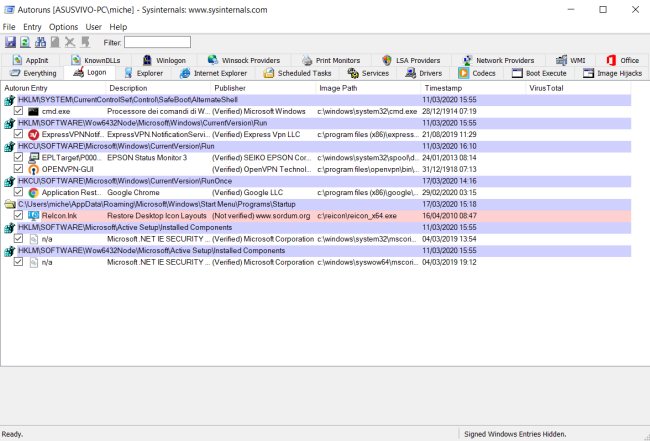Image resolution: width=650 pixels, height=441 pixels.
Task: Open the Network Providers tab
Action: (498, 61)
